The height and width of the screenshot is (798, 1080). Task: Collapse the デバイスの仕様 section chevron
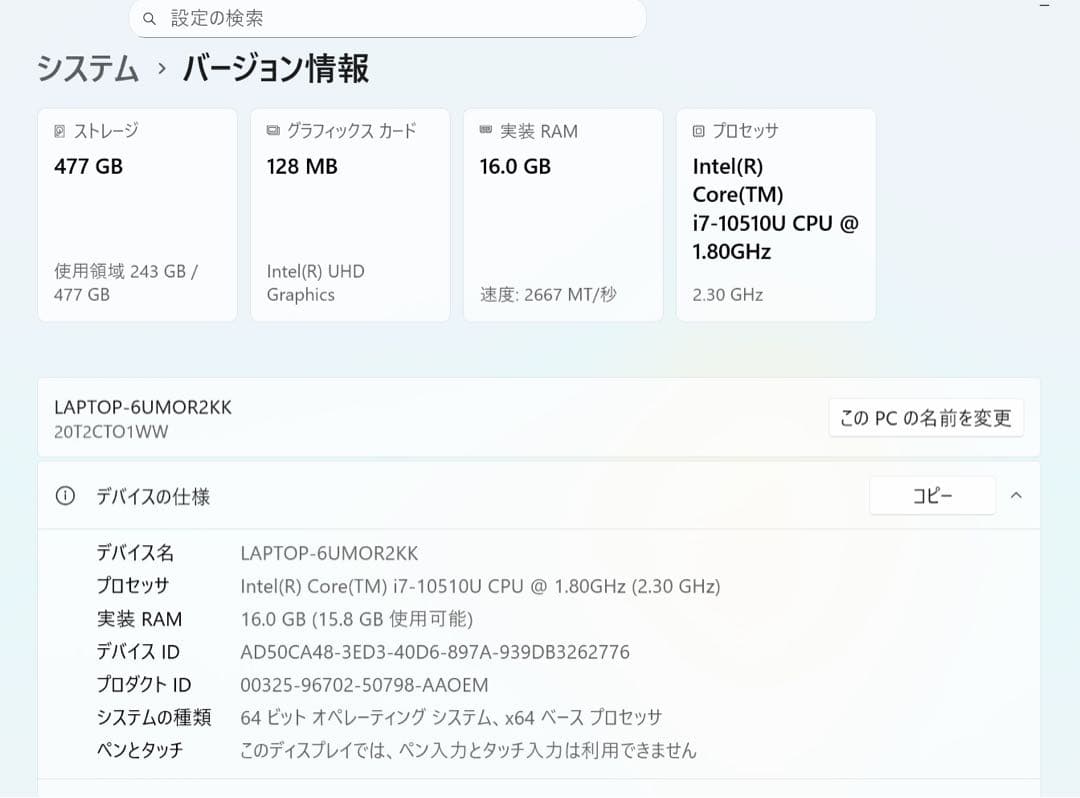click(x=1016, y=495)
